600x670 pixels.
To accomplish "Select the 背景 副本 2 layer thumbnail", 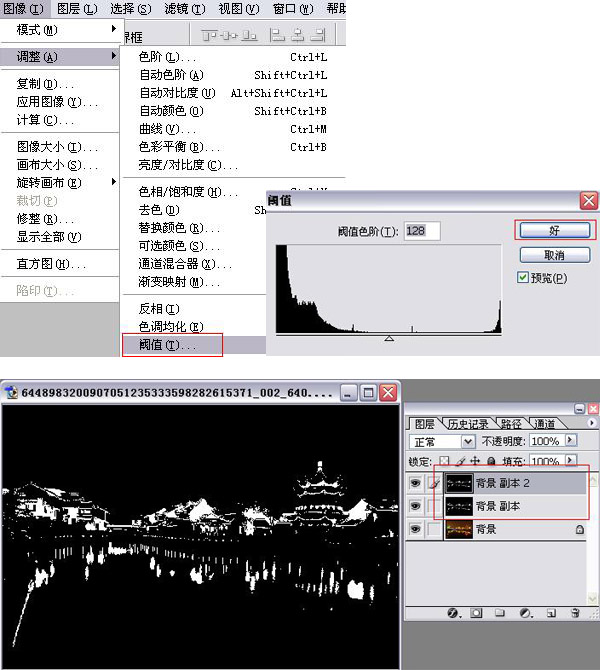I will point(459,483).
